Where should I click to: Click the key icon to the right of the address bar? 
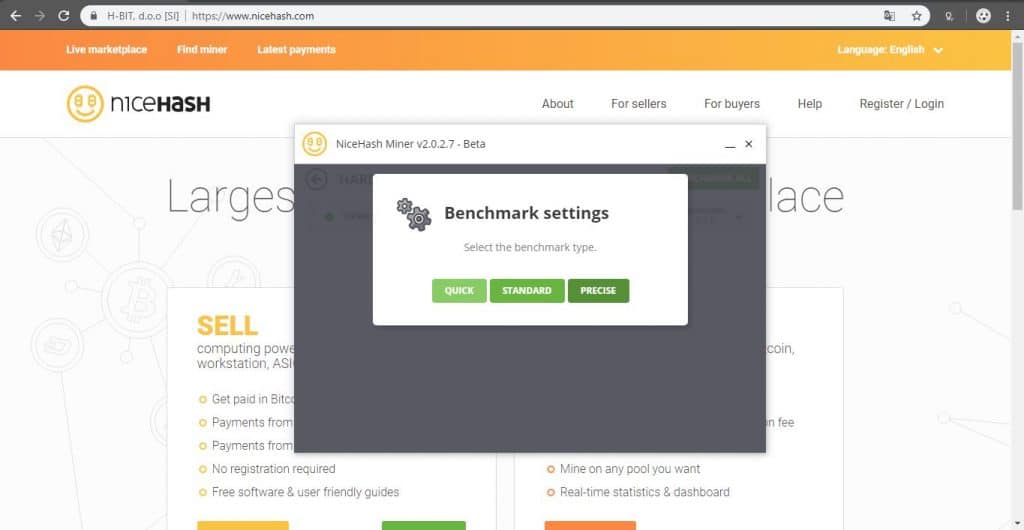click(950, 16)
